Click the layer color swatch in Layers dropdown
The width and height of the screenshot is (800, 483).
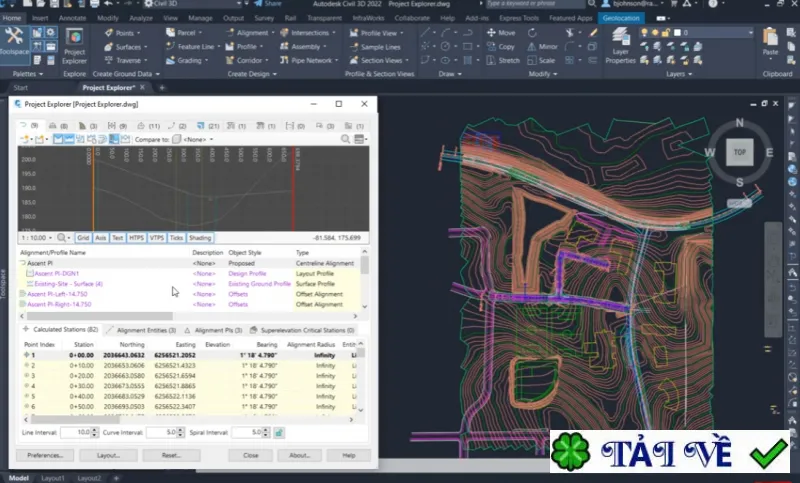coord(677,33)
